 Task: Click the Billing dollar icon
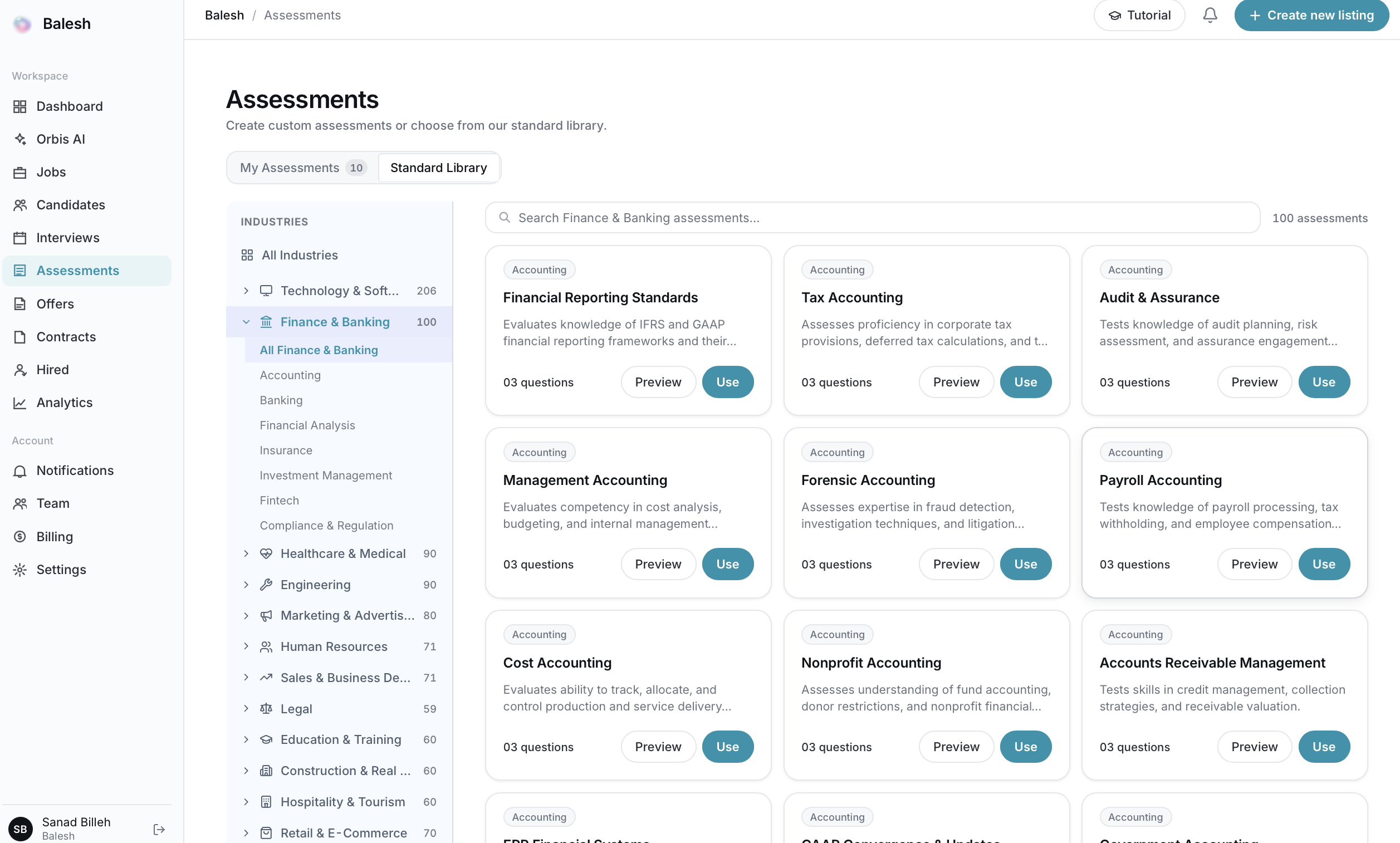tap(20, 537)
